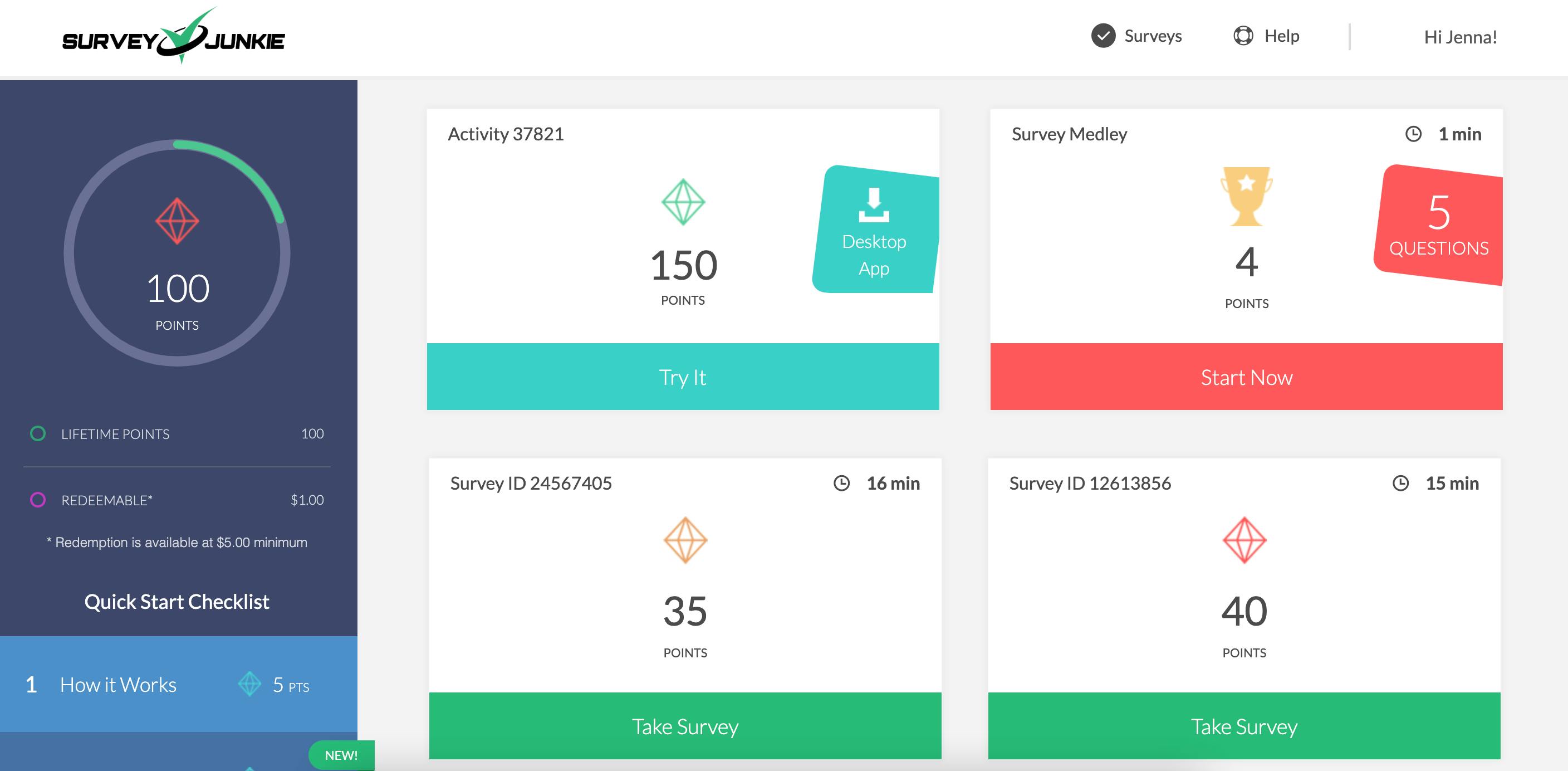Click the Desktop App download icon
1568x771 pixels.
(x=875, y=204)
